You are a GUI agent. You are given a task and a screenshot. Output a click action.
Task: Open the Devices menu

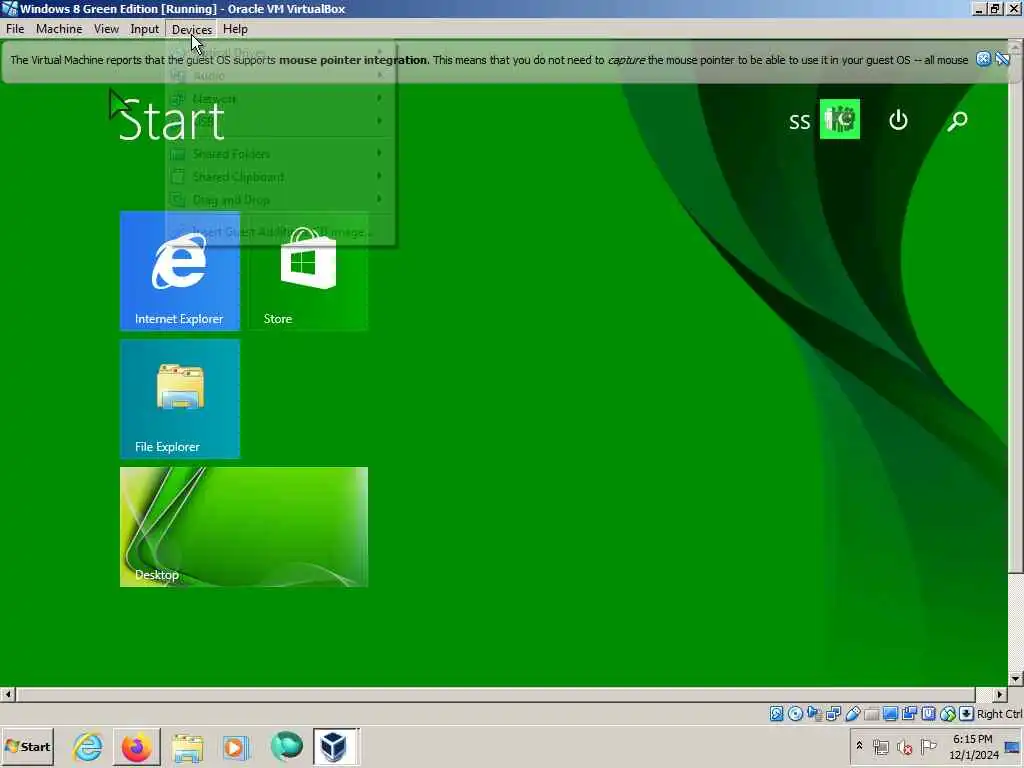click(x=191, y=29)
